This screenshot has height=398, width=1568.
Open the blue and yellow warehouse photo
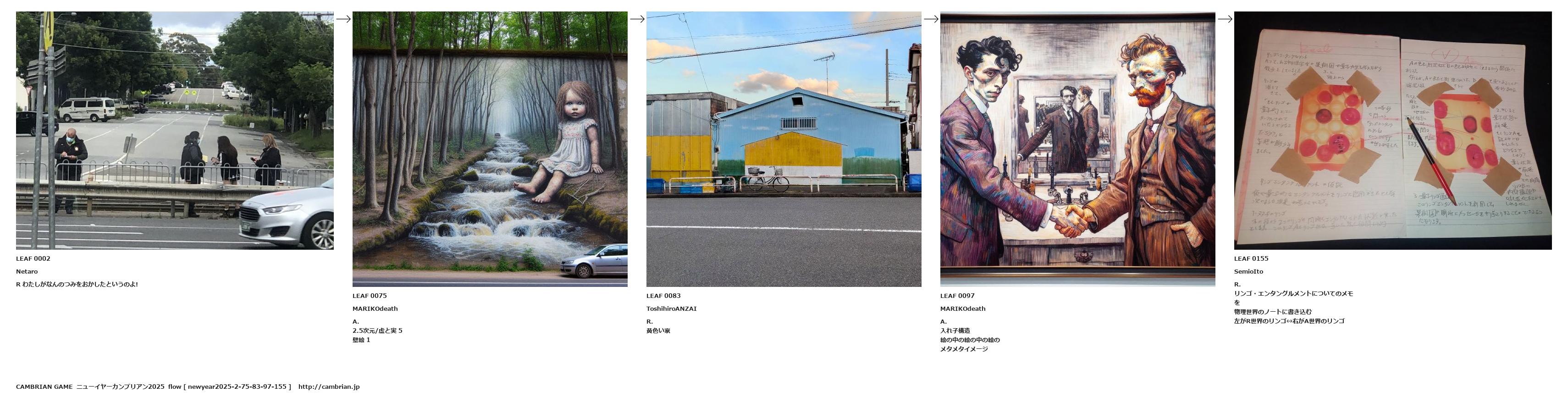[x=784, y=149]
